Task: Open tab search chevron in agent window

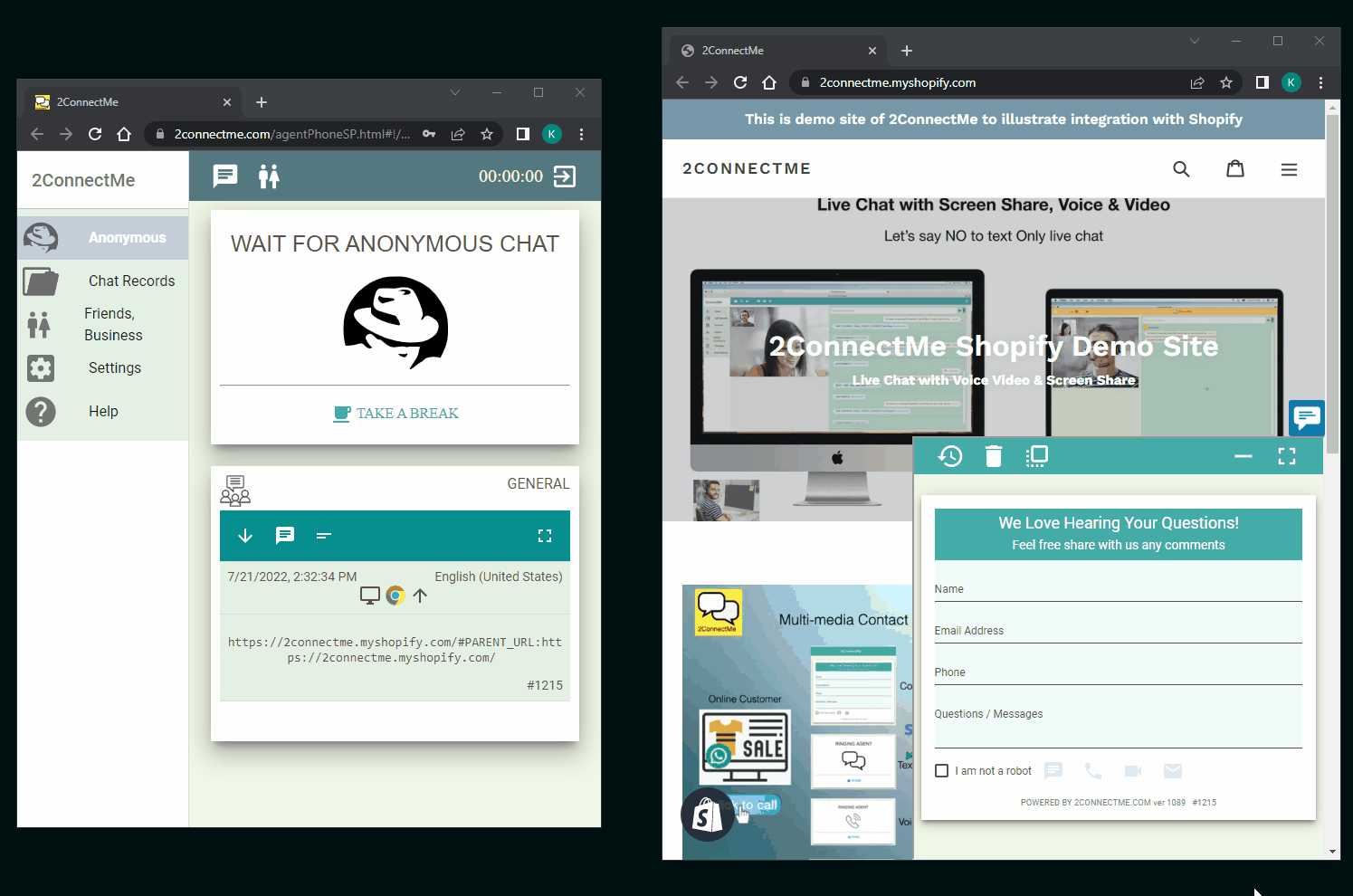Action: pyautogui.click(x=455, y=92)
